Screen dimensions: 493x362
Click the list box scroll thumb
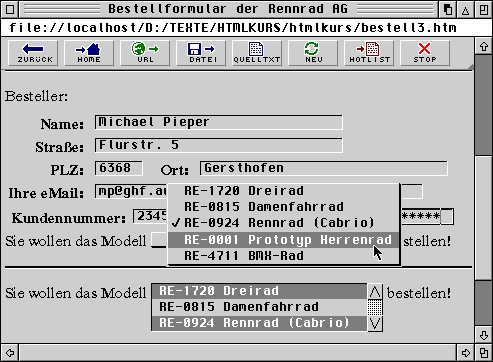pyautogui.click(x=375, y=307)
